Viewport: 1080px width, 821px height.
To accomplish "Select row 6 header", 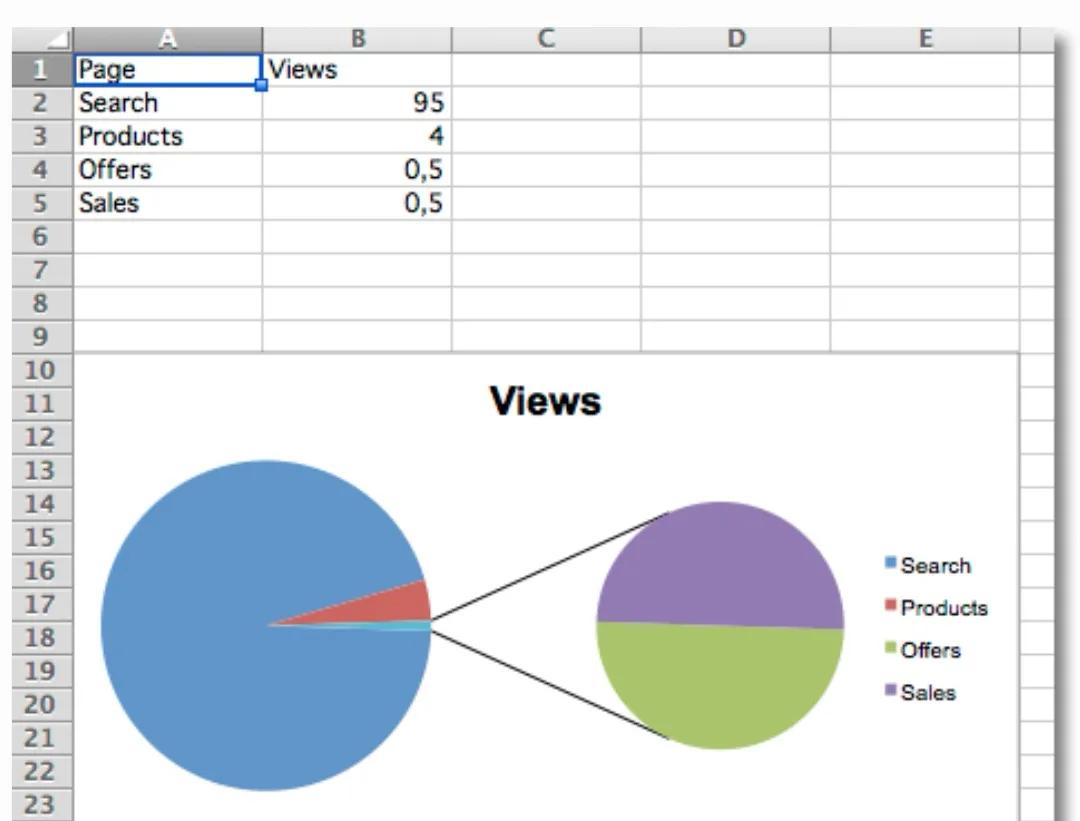I will [x=42, y=236].
